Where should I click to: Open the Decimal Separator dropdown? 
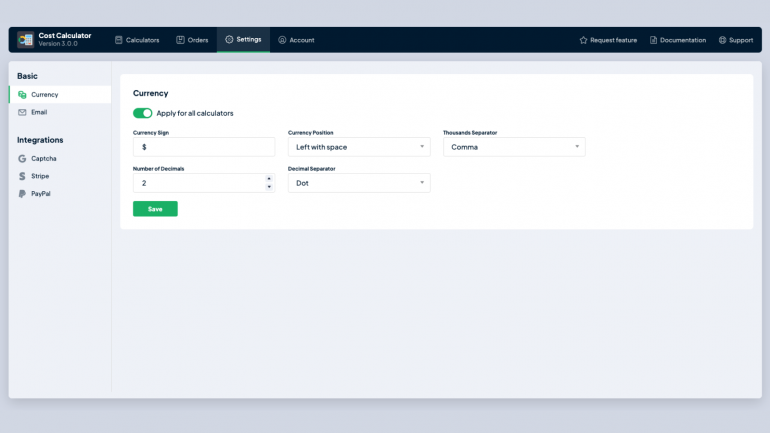pos(358,183)
